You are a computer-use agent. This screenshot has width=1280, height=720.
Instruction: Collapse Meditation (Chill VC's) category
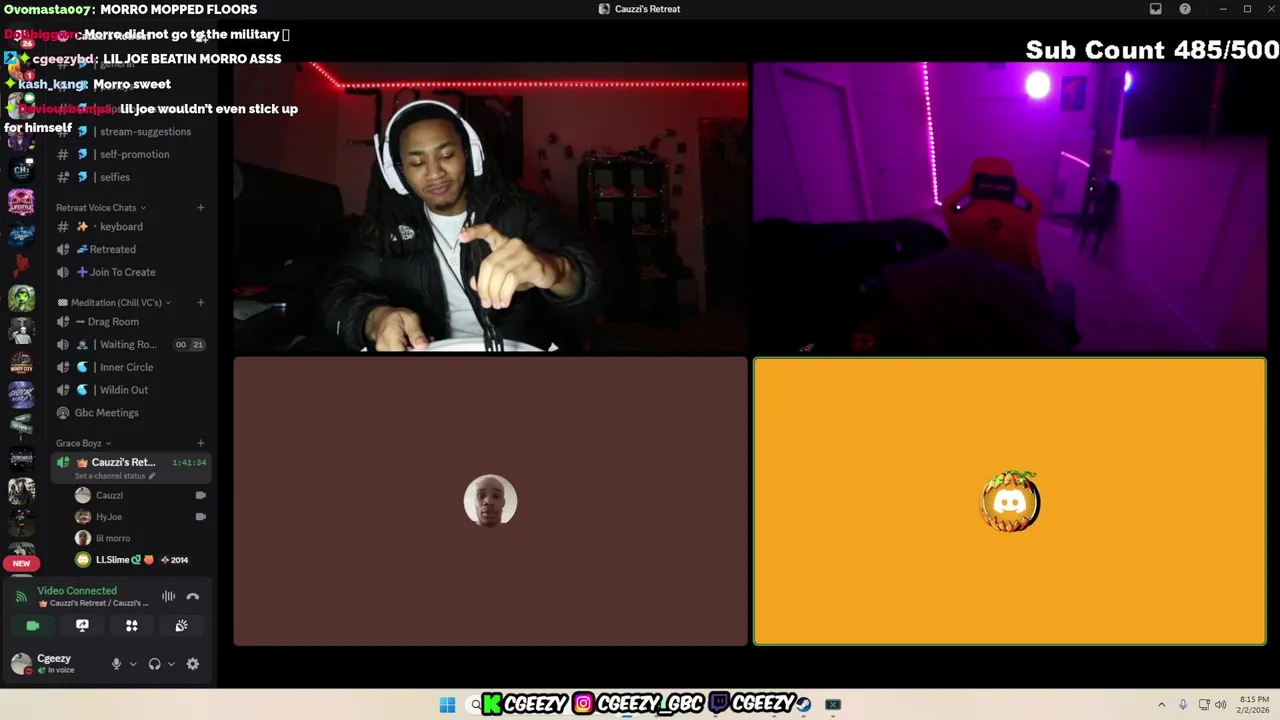click(x=114, y=303)
